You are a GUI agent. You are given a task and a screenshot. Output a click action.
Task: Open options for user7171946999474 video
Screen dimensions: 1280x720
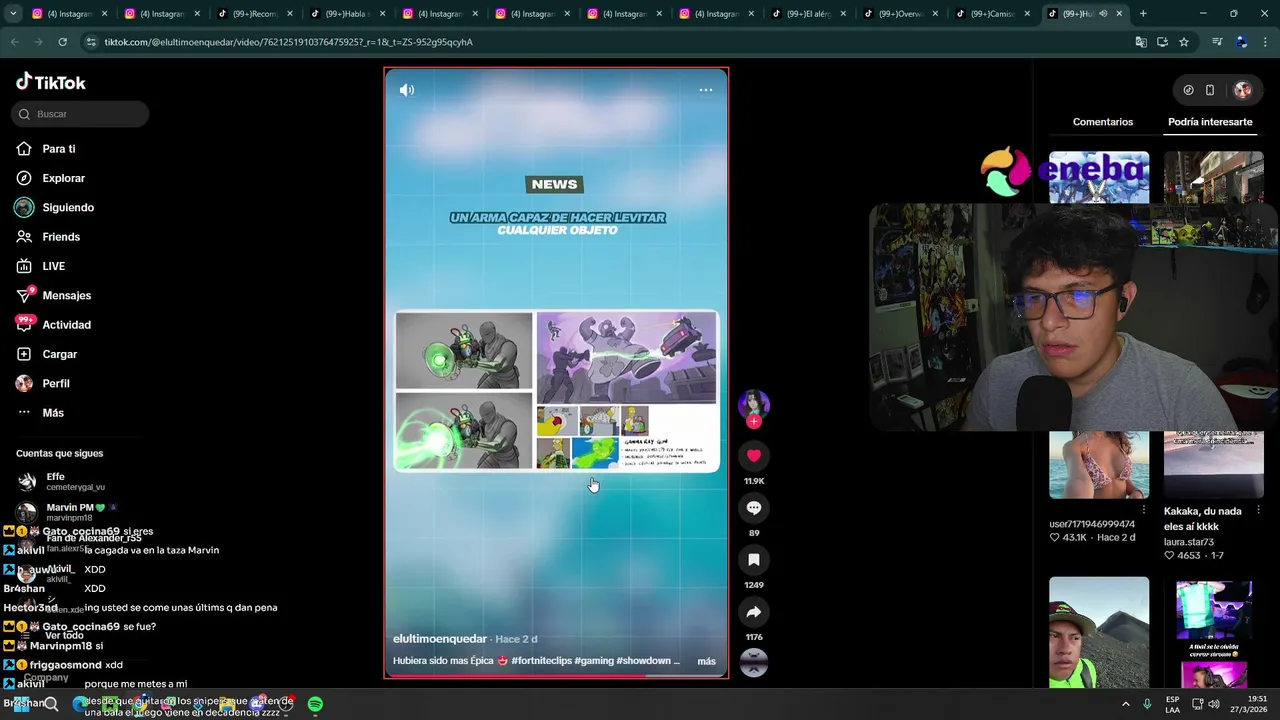1144,510
